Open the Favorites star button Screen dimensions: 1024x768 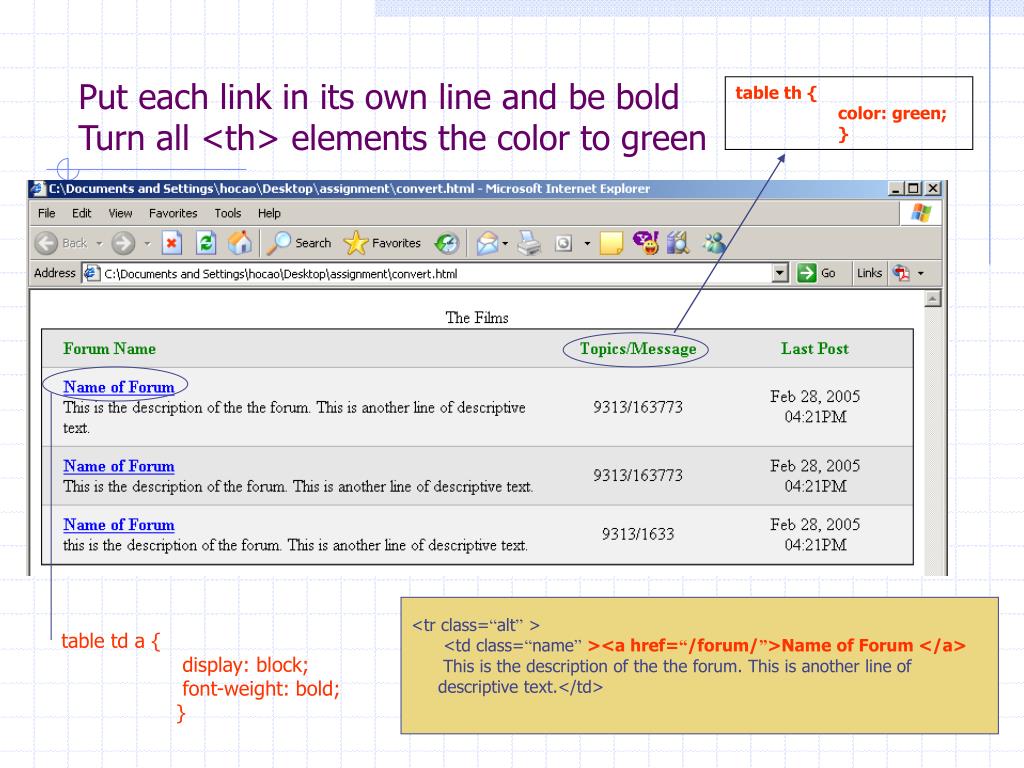tap(382, 243)
